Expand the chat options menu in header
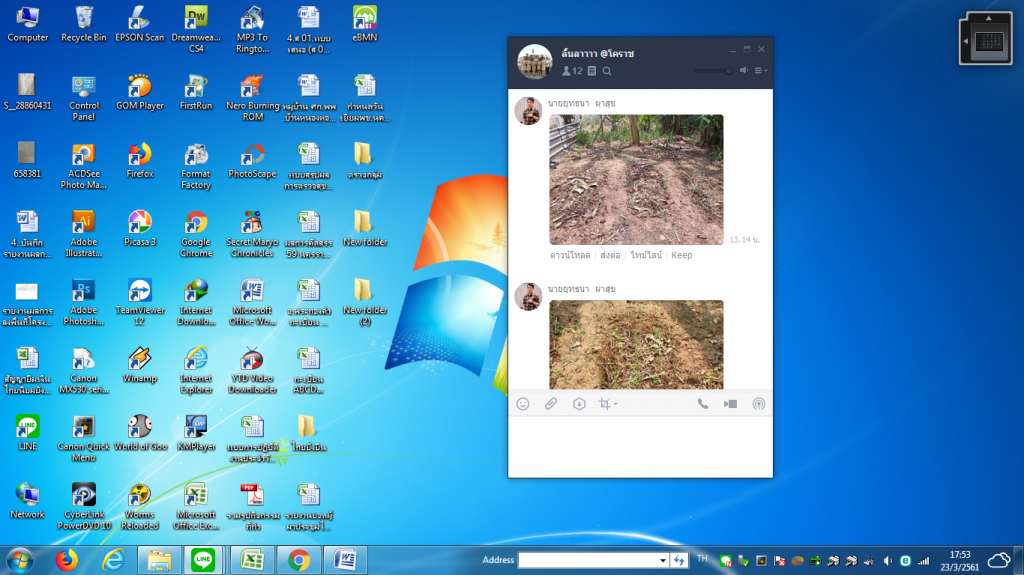 pos(760,71)
